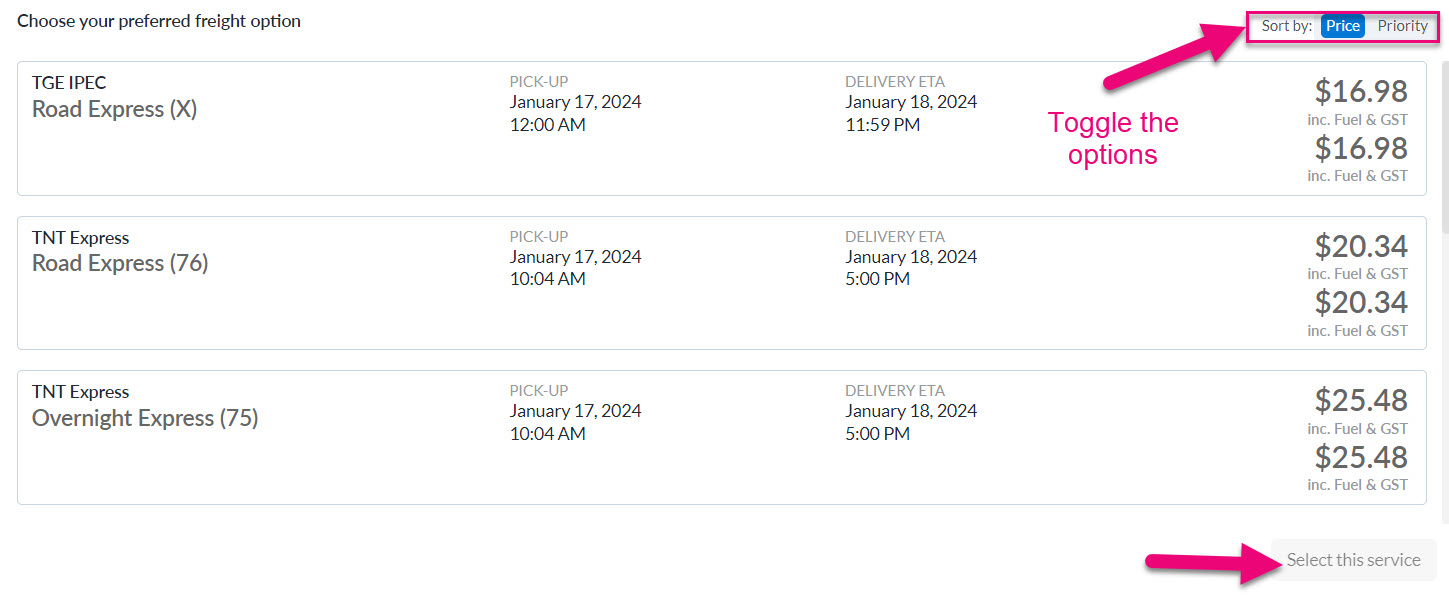Image resolution: width=1449 pixels, height=604 pixels.
Task: Click the top $25.48 price
Action: 1360,400
